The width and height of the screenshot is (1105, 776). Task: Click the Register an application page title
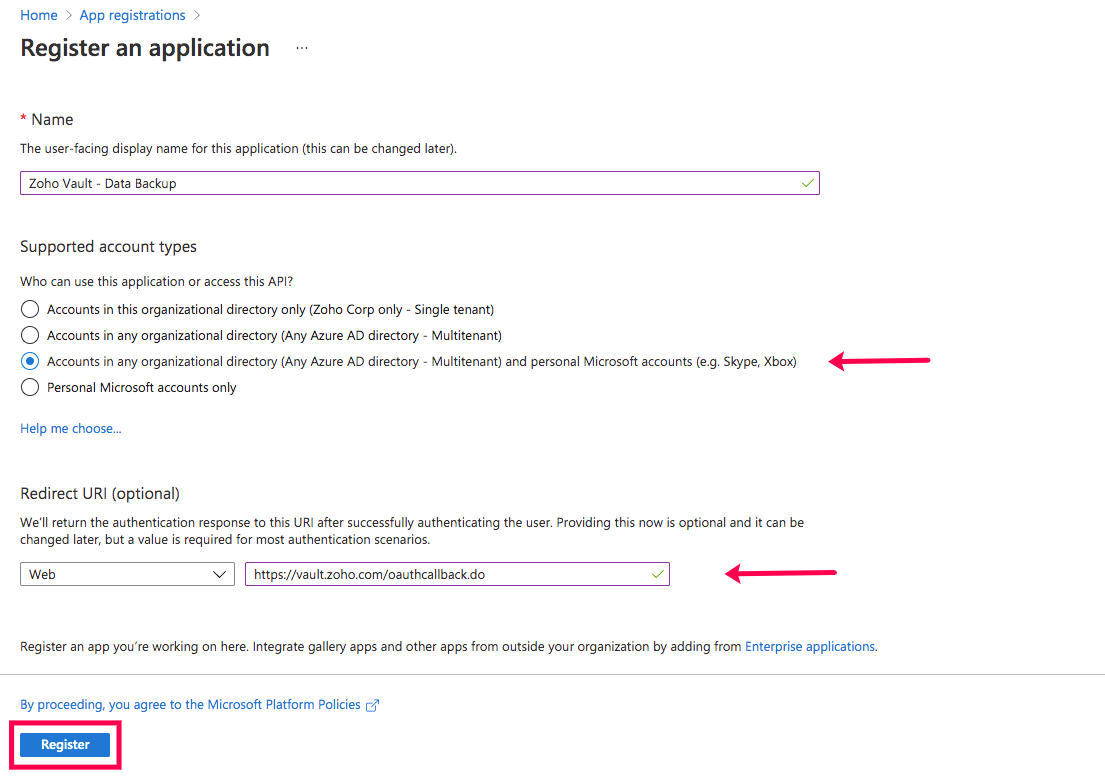145,48
